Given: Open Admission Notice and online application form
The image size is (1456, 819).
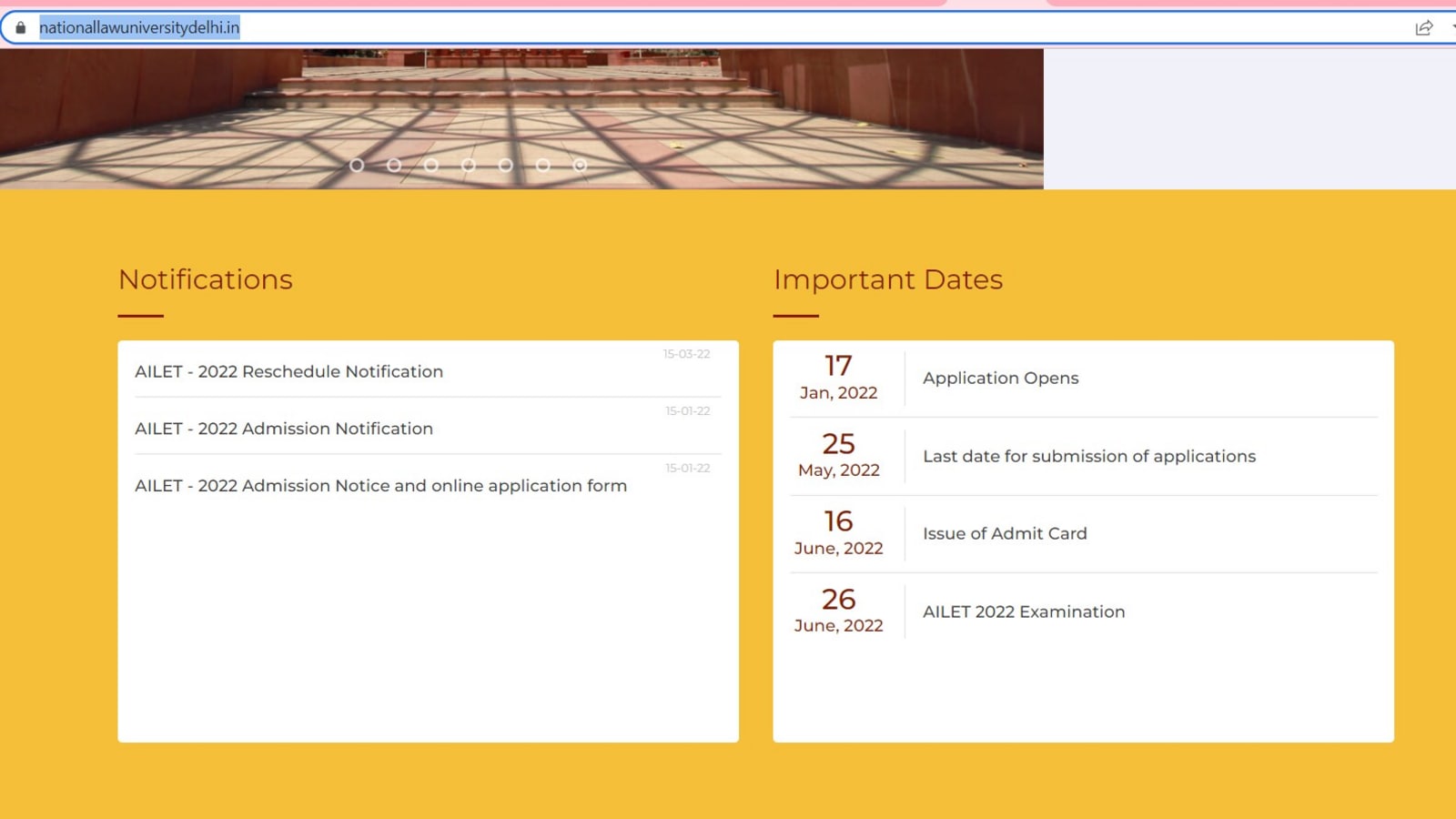Looking at the screenshot, I should tap(380, 486).
